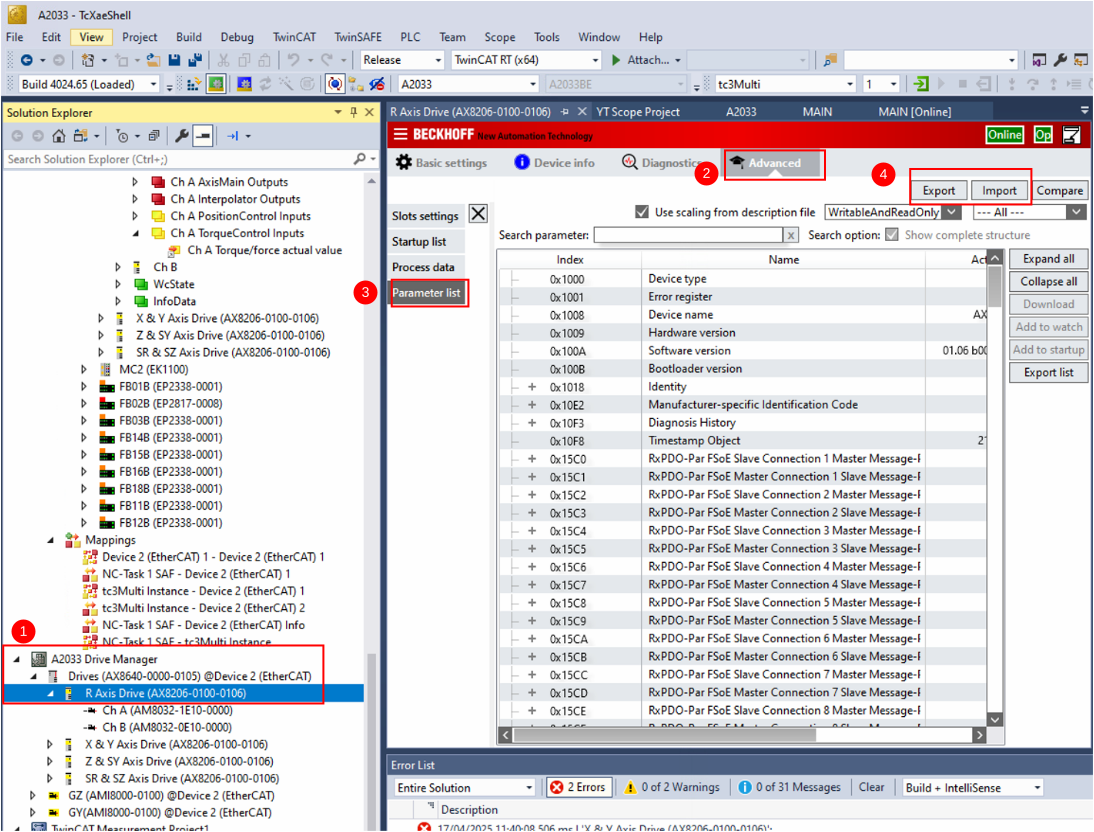The height and width of the screenshot is (832, 1094).
Task: Uncheck Use scaling from description file
Action: pyautogui.click(x=642, y=211)
